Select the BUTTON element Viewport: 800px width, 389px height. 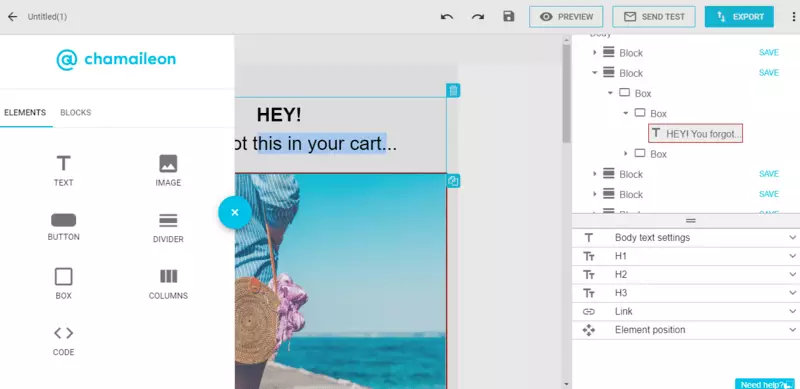click(63, 227)
